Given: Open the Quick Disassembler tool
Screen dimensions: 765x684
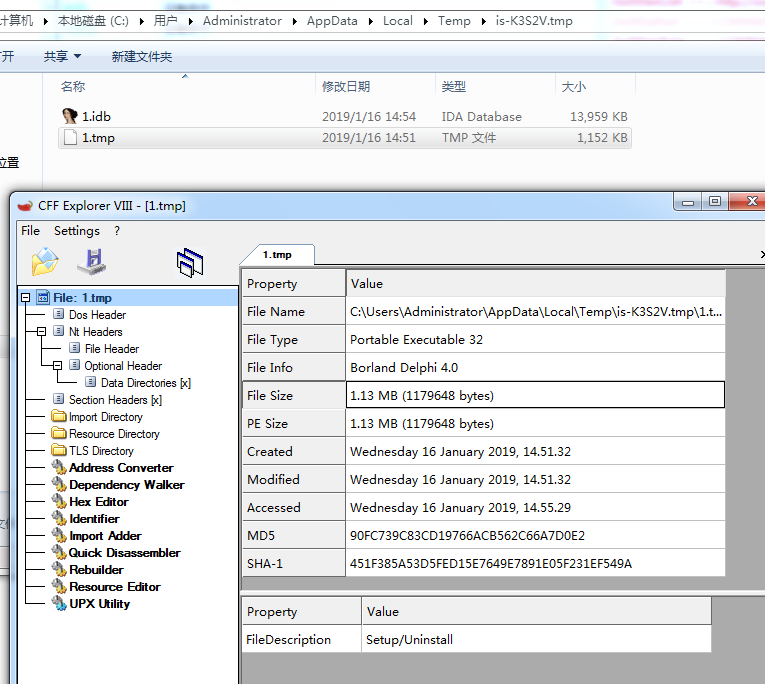Looking at the screenshot, I should 124,553.
